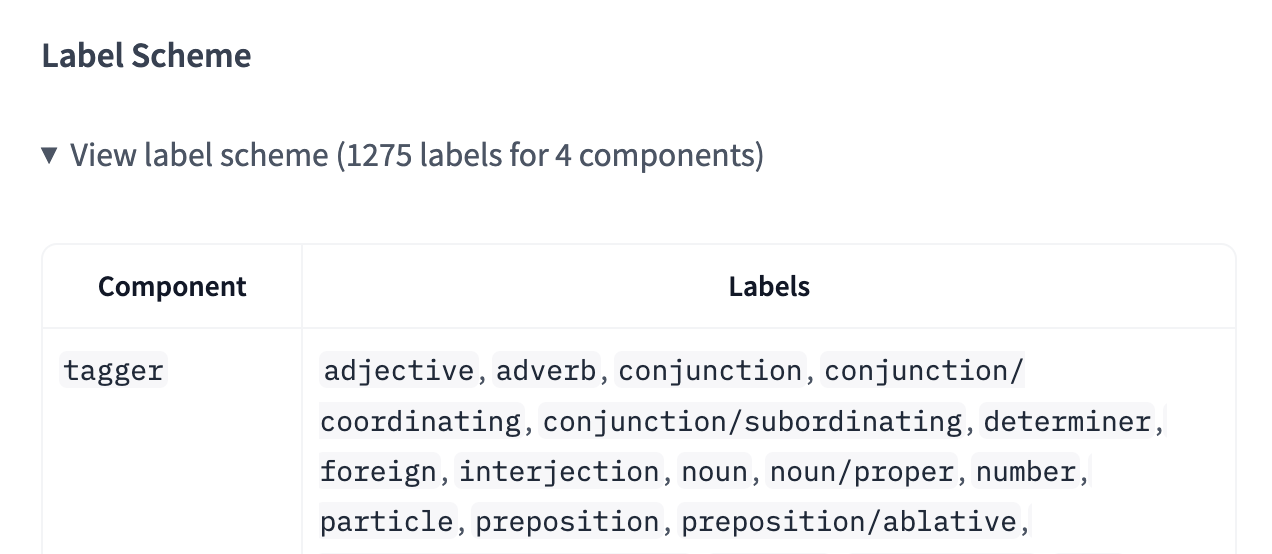Select the 'conjunction/subordinating' label tag
Screen dimensions: 1272x554
click(x=751, y=421)
